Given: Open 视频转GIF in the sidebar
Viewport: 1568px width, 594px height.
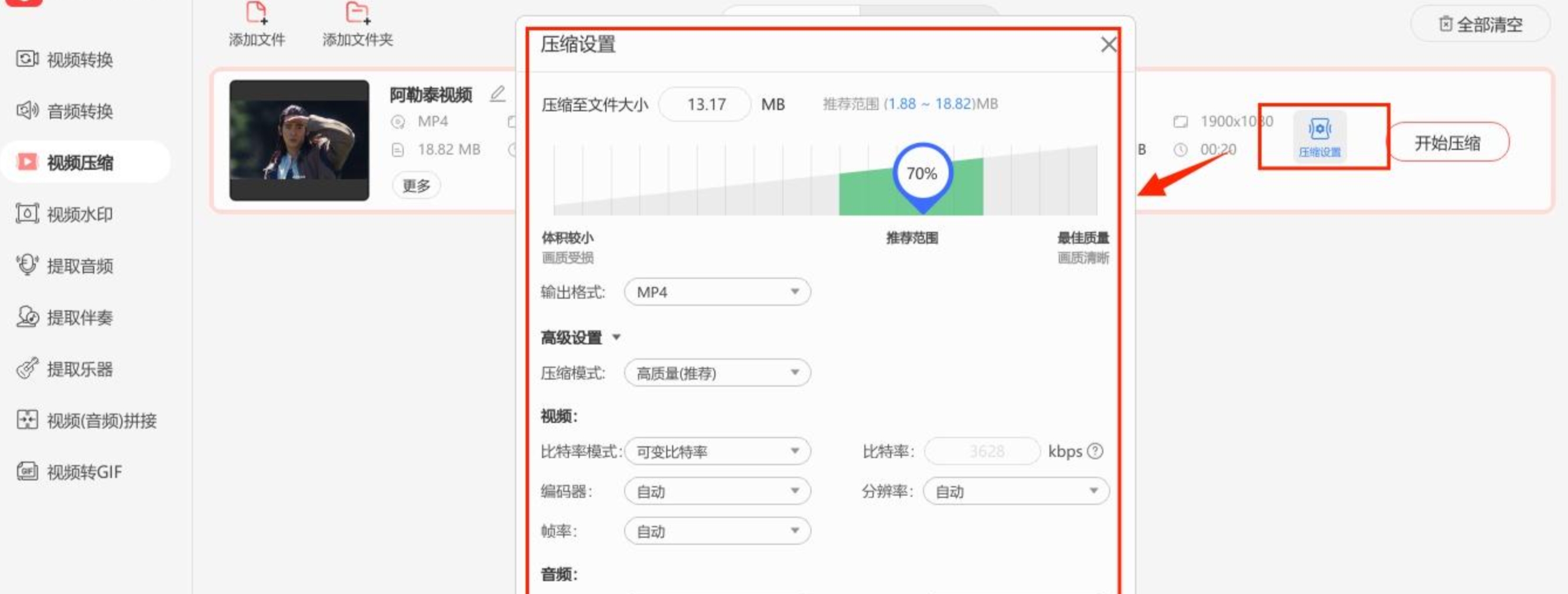Looking at the screenshot, I should click(69, 472).
